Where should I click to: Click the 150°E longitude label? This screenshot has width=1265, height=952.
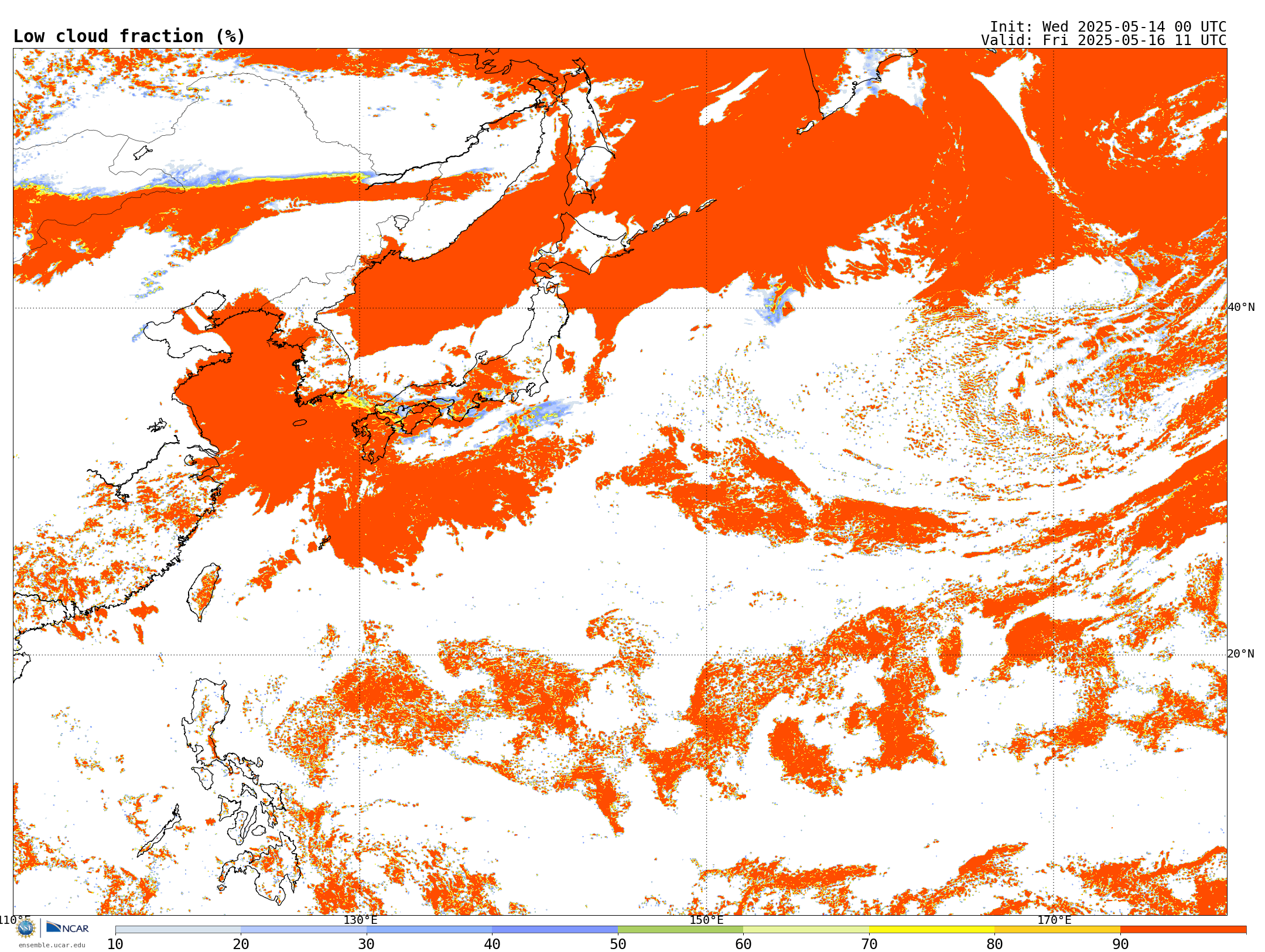(x=706, y=920)
